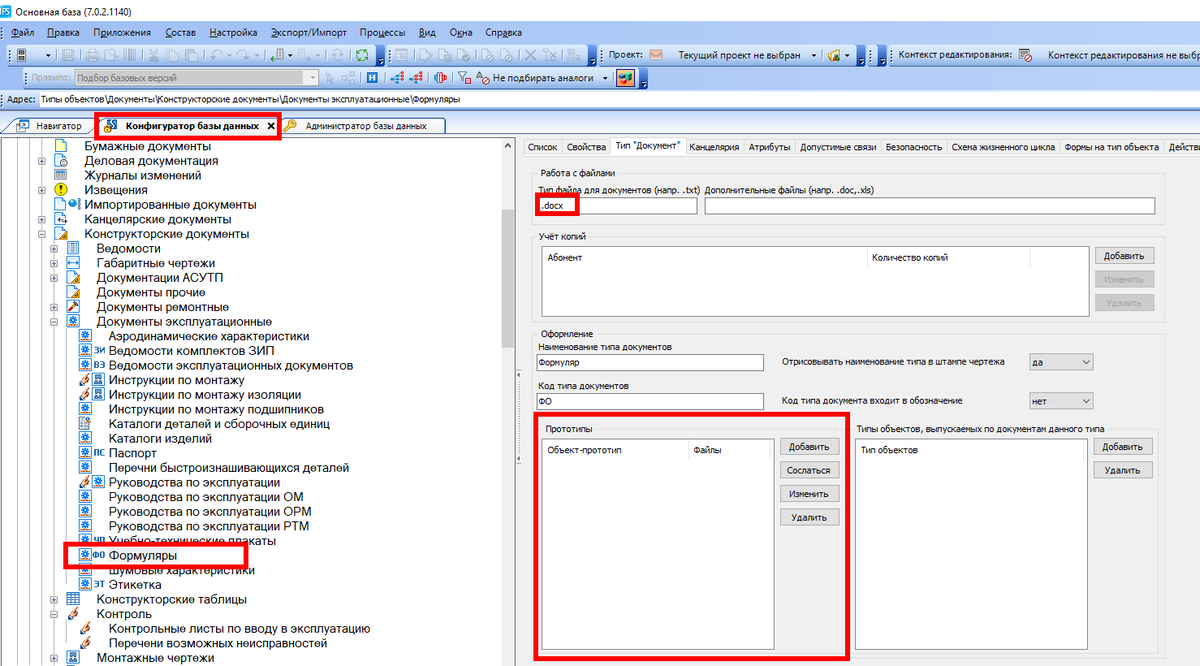The width and height of the screenshot is (1200, 666).
Task: Click the Redo arrow icon
Action: [x=245, y=55]
